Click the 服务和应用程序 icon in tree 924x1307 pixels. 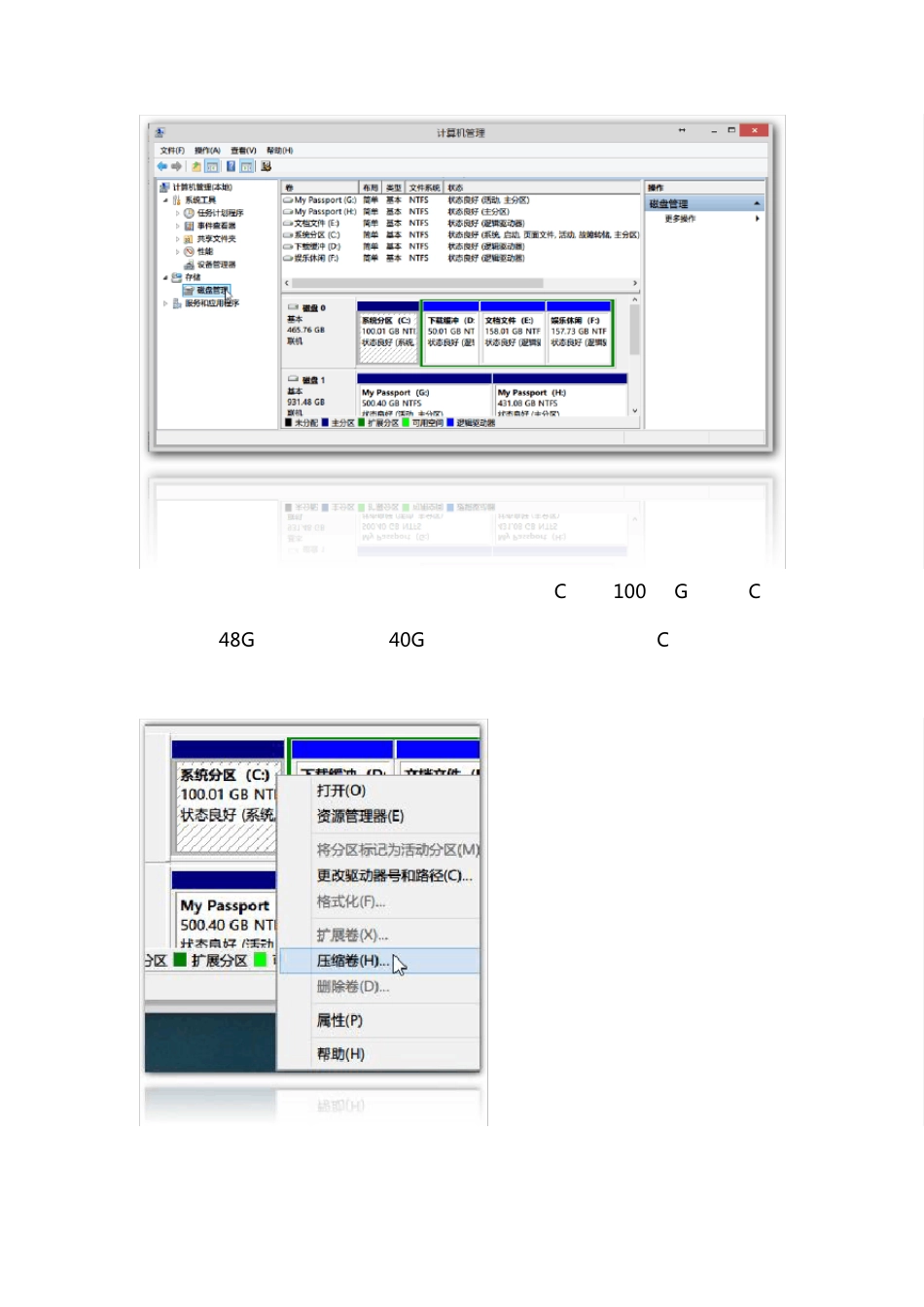177,303
